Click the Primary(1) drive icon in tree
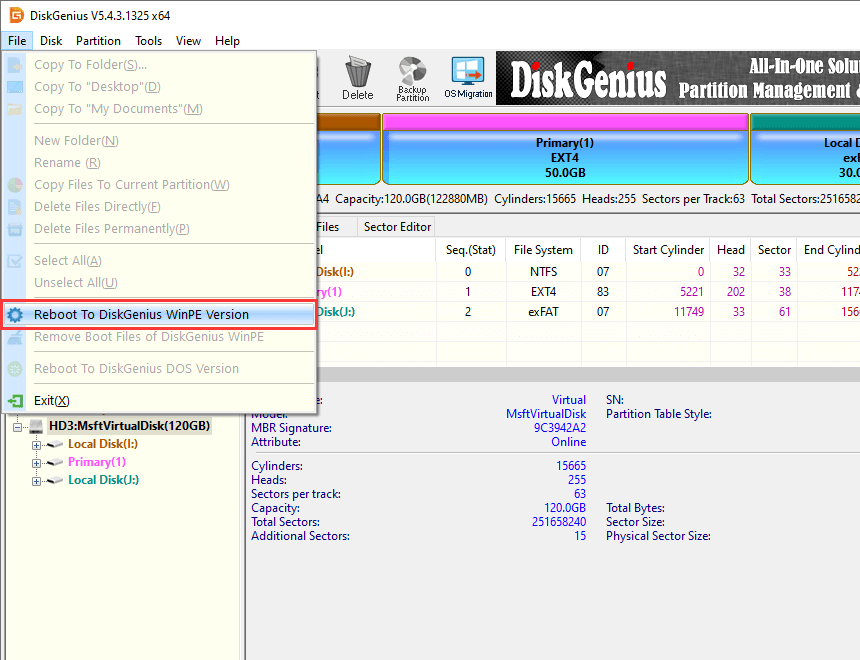The image size is (860, 660). pyautogui.click(x=54, y=462)
